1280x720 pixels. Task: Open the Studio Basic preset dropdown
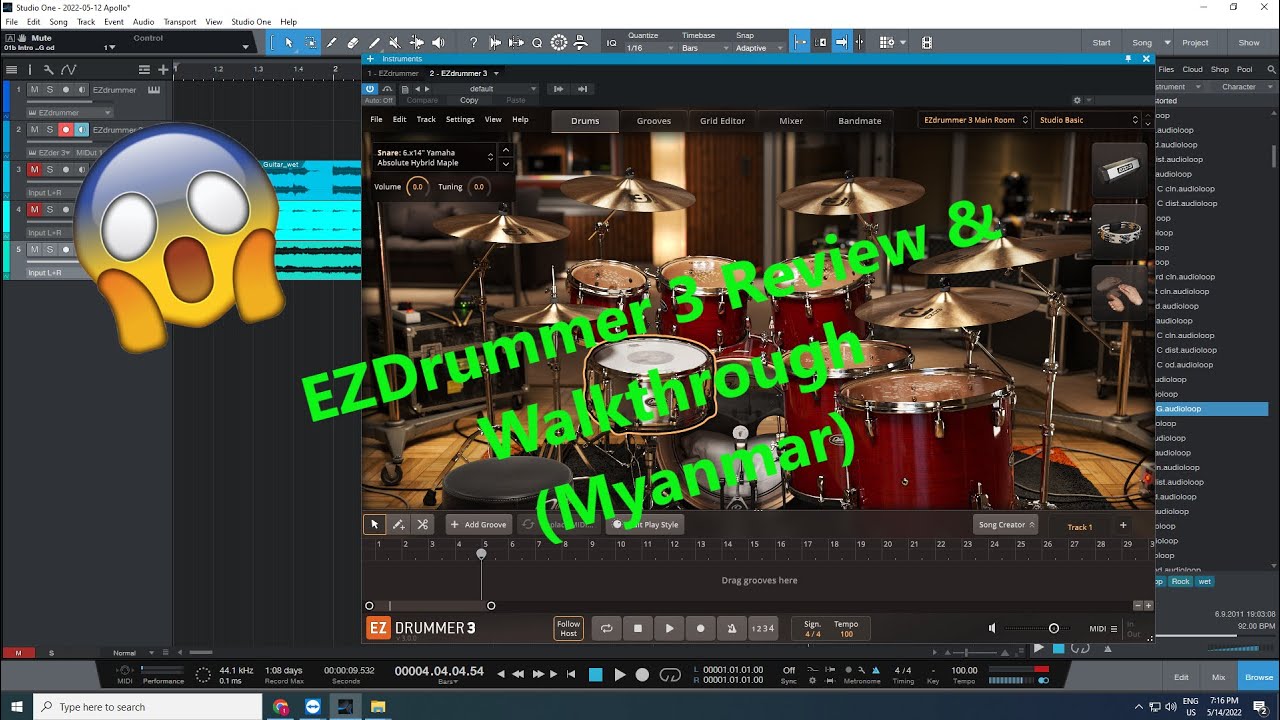pyautogui.click(x=1088, y=120)
